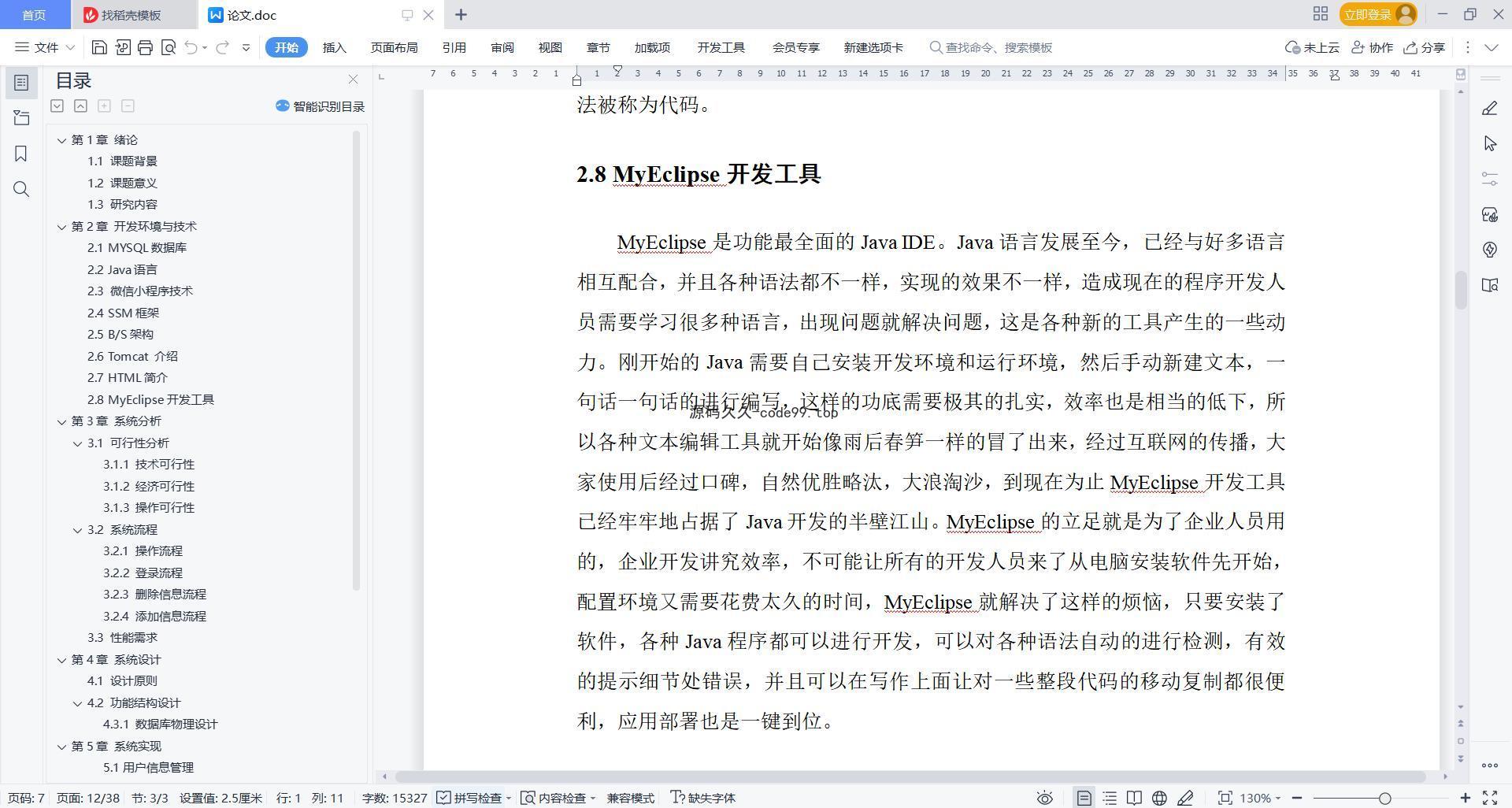
Task: Select the 引用 ribbon tab
Action: 454,47
